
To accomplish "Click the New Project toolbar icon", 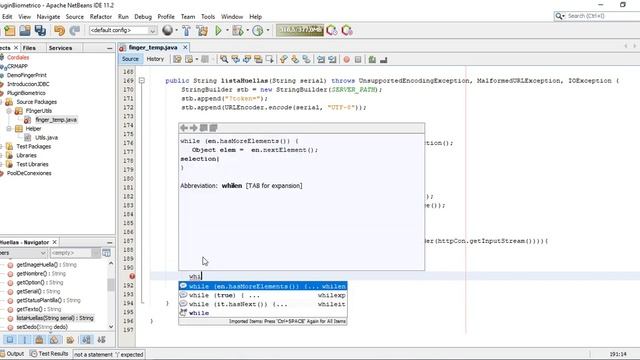I will point(9,30).
